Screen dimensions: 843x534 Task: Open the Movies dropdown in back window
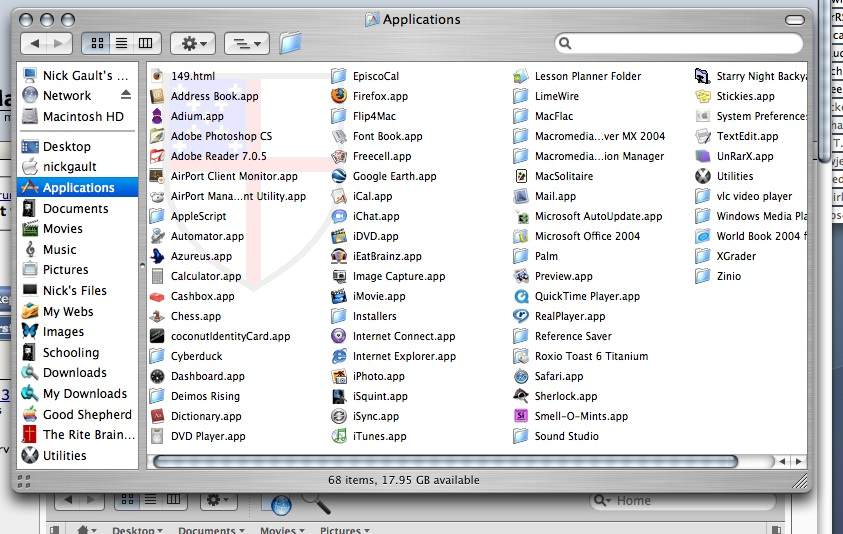pos(282,530)
